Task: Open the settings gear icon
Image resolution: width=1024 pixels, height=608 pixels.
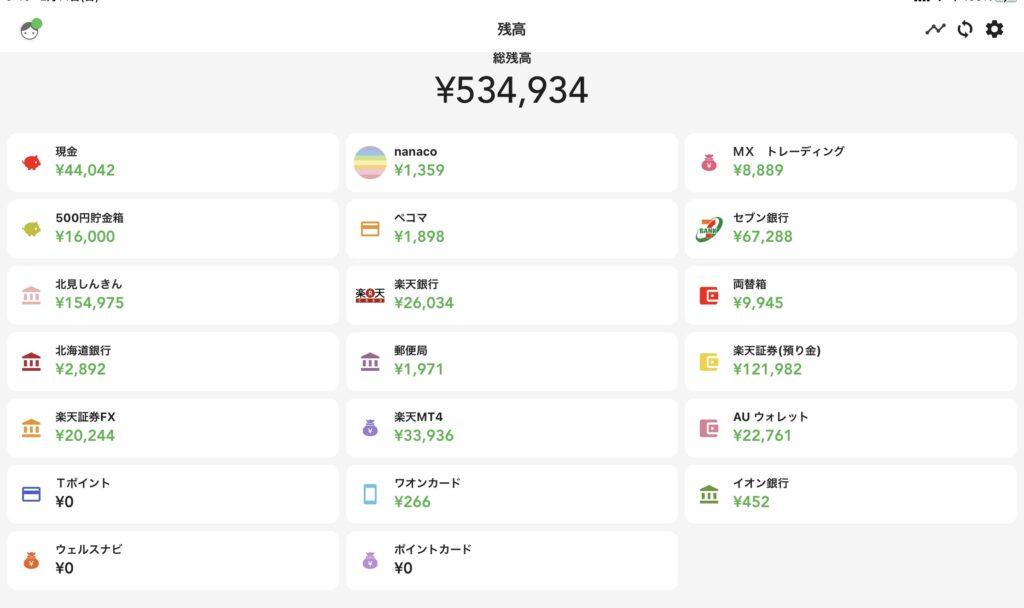Action: (994, 29)
